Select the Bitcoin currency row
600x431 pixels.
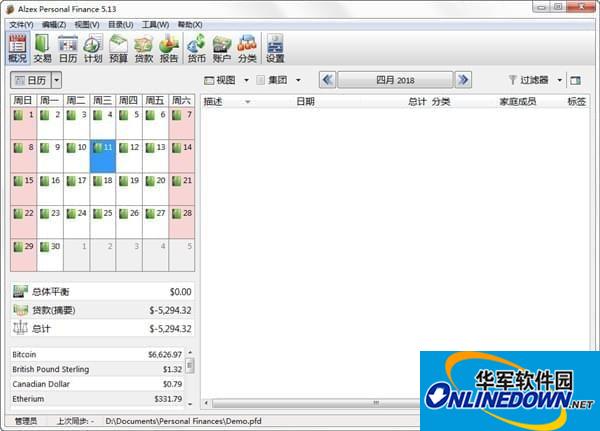click(x=97, y=354)
